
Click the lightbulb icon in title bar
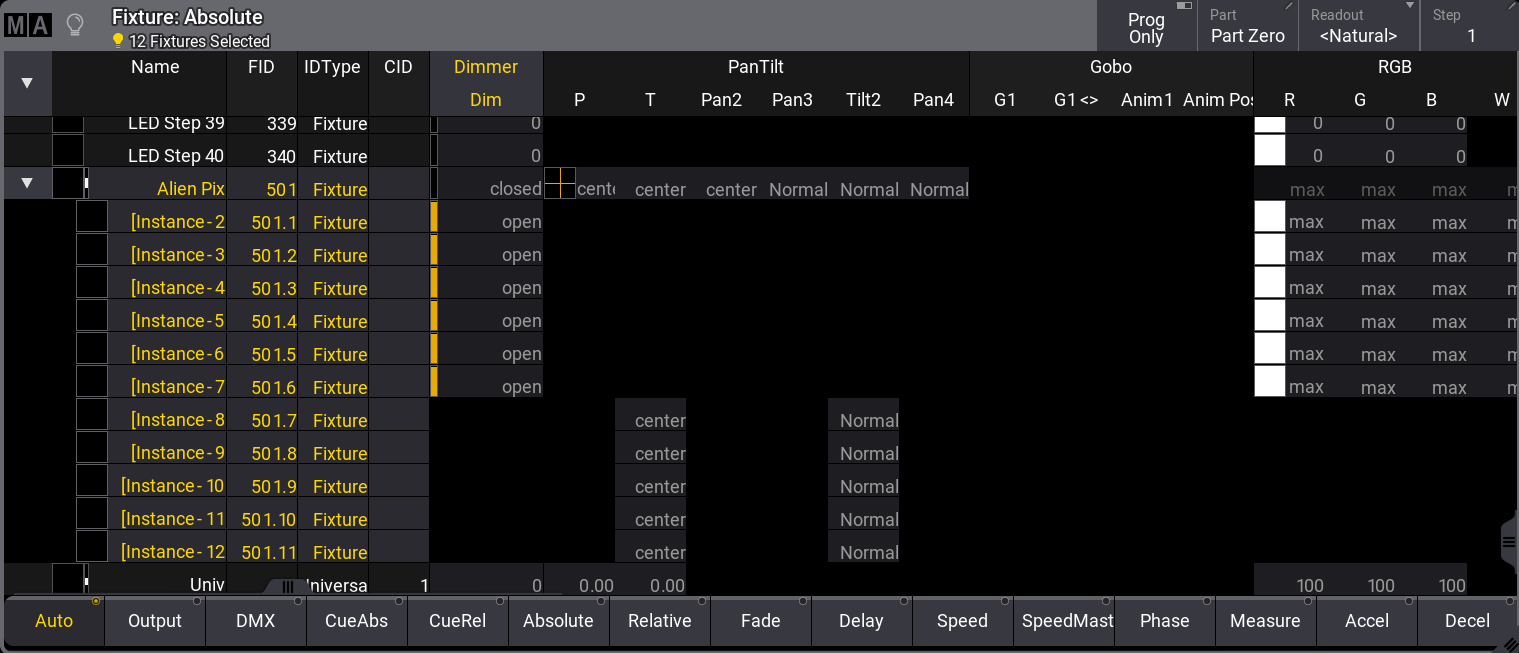[74, 25]
